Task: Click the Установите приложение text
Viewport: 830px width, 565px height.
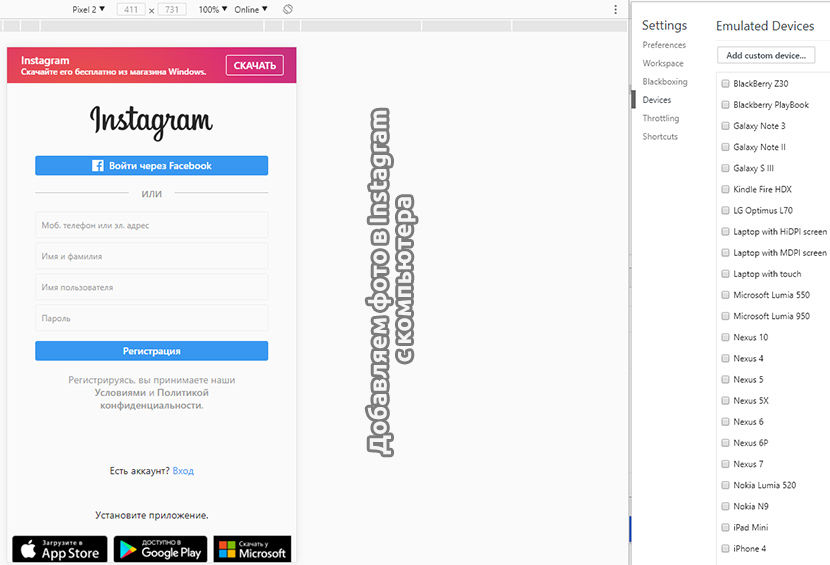Action: click(151, 515)
